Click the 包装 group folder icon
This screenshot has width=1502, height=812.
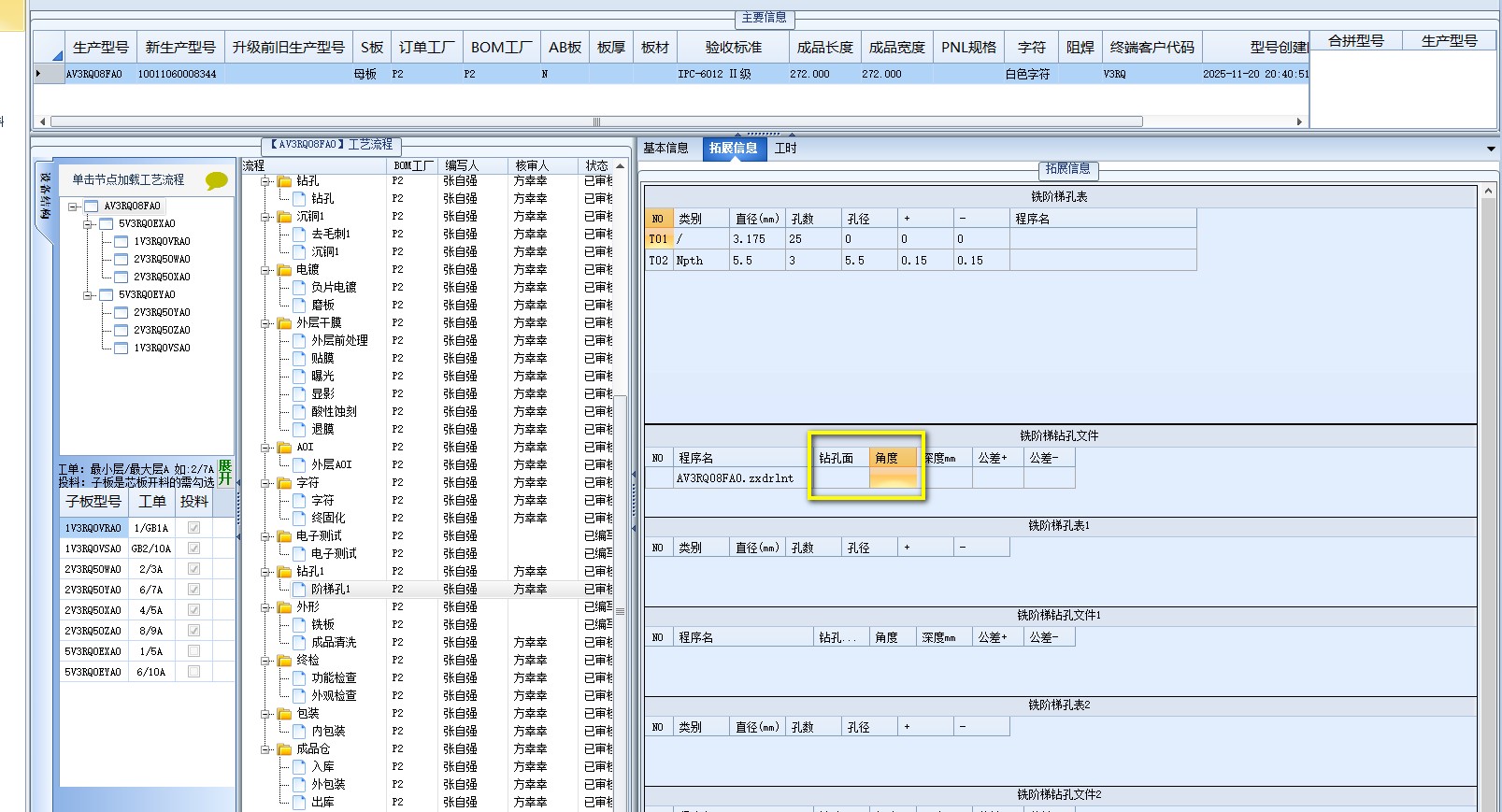pyautogui.click(x=284, y=714)
